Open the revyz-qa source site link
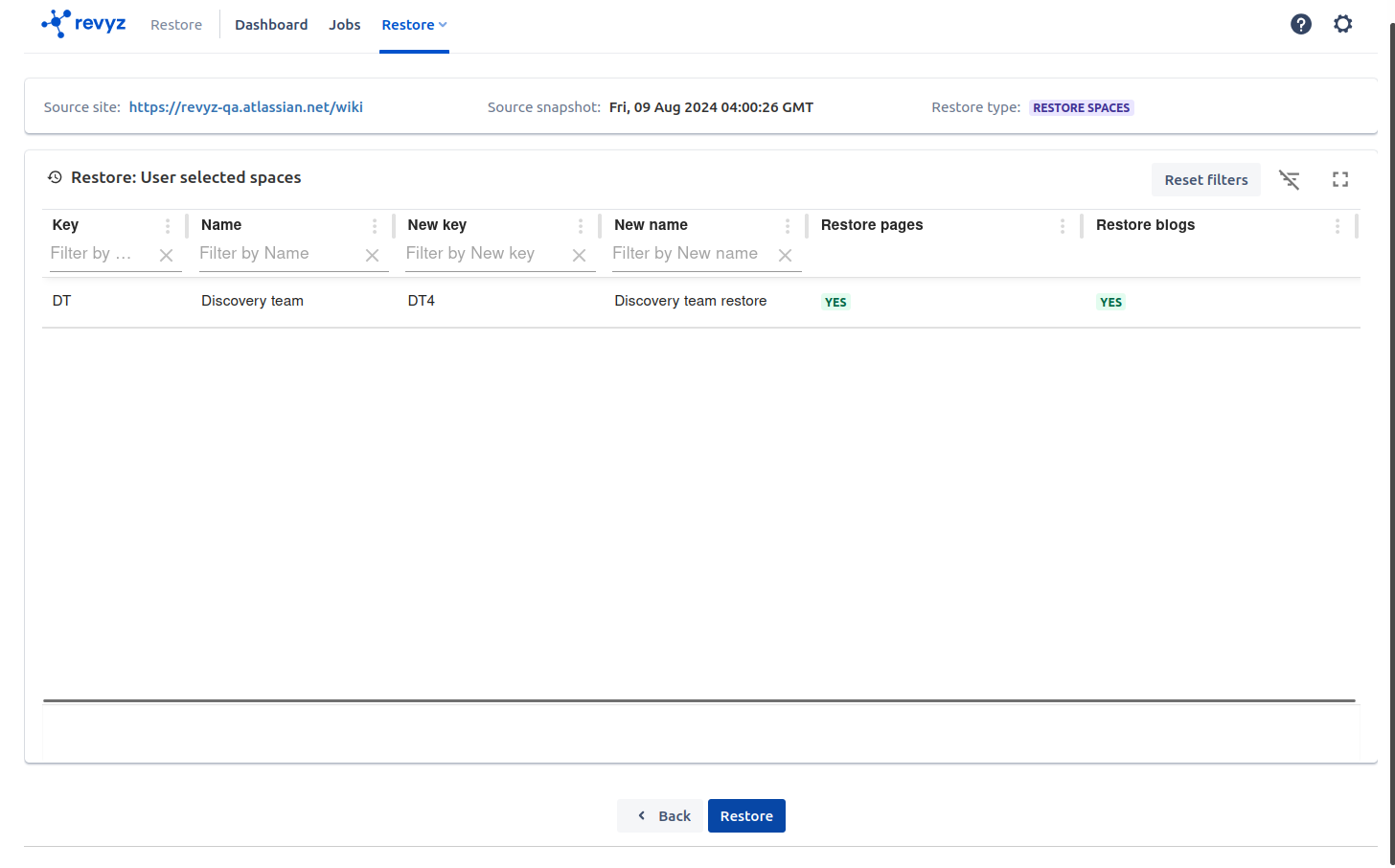The image size is (1395, 868). 245,107
